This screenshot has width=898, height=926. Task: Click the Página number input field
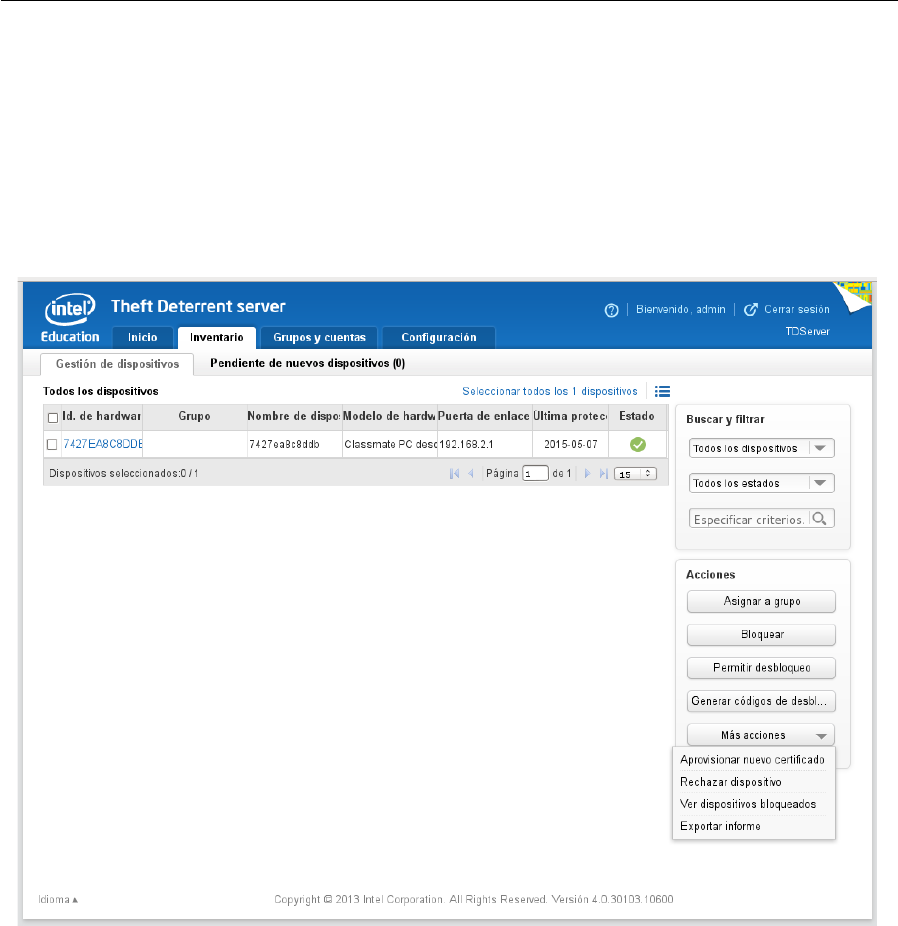(x=535, y=474)
